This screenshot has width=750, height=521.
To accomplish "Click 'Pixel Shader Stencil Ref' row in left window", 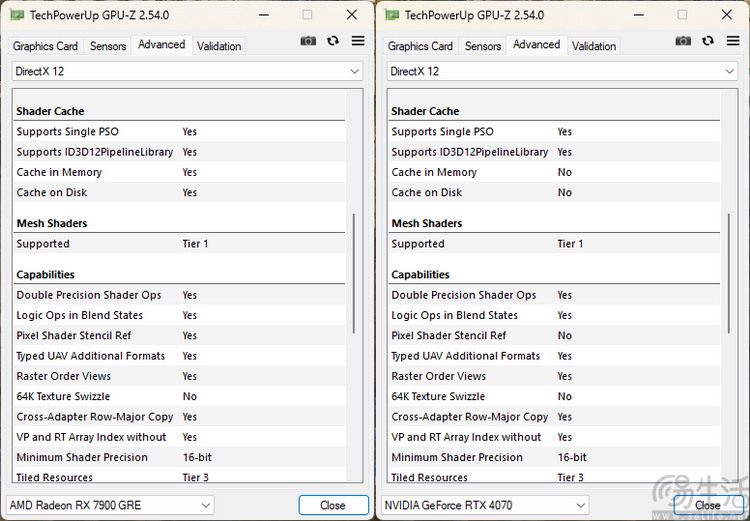I will coord(179,335).
